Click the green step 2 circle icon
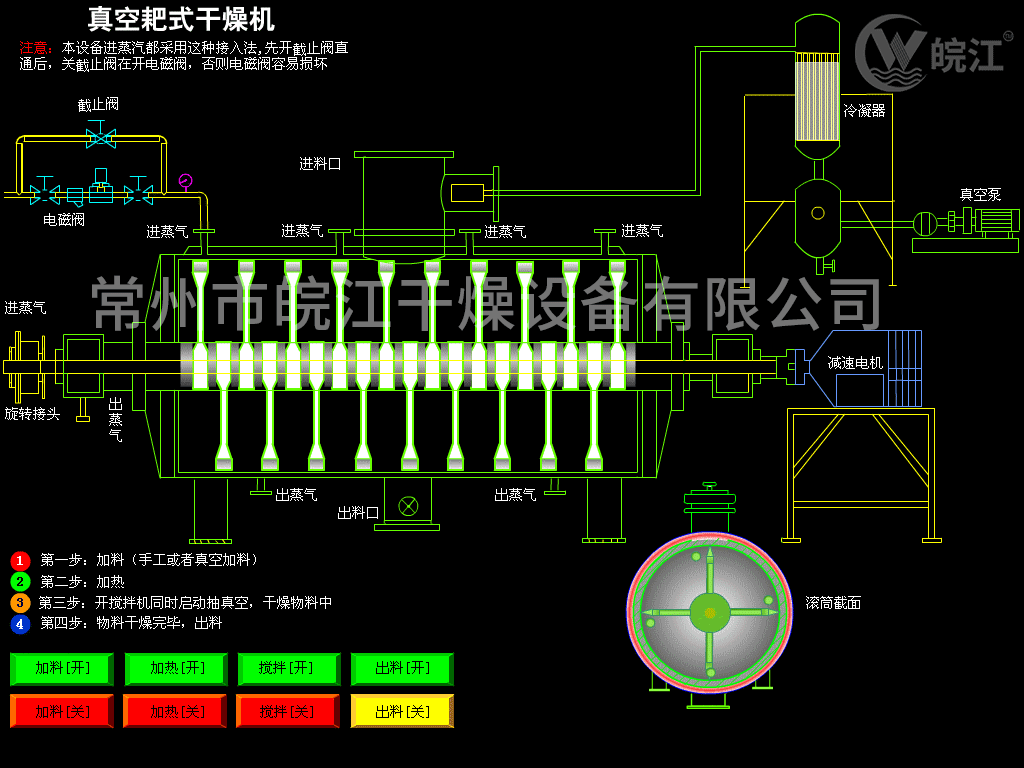This screenshot has width=1024, height=768. (x=20, y=581)
